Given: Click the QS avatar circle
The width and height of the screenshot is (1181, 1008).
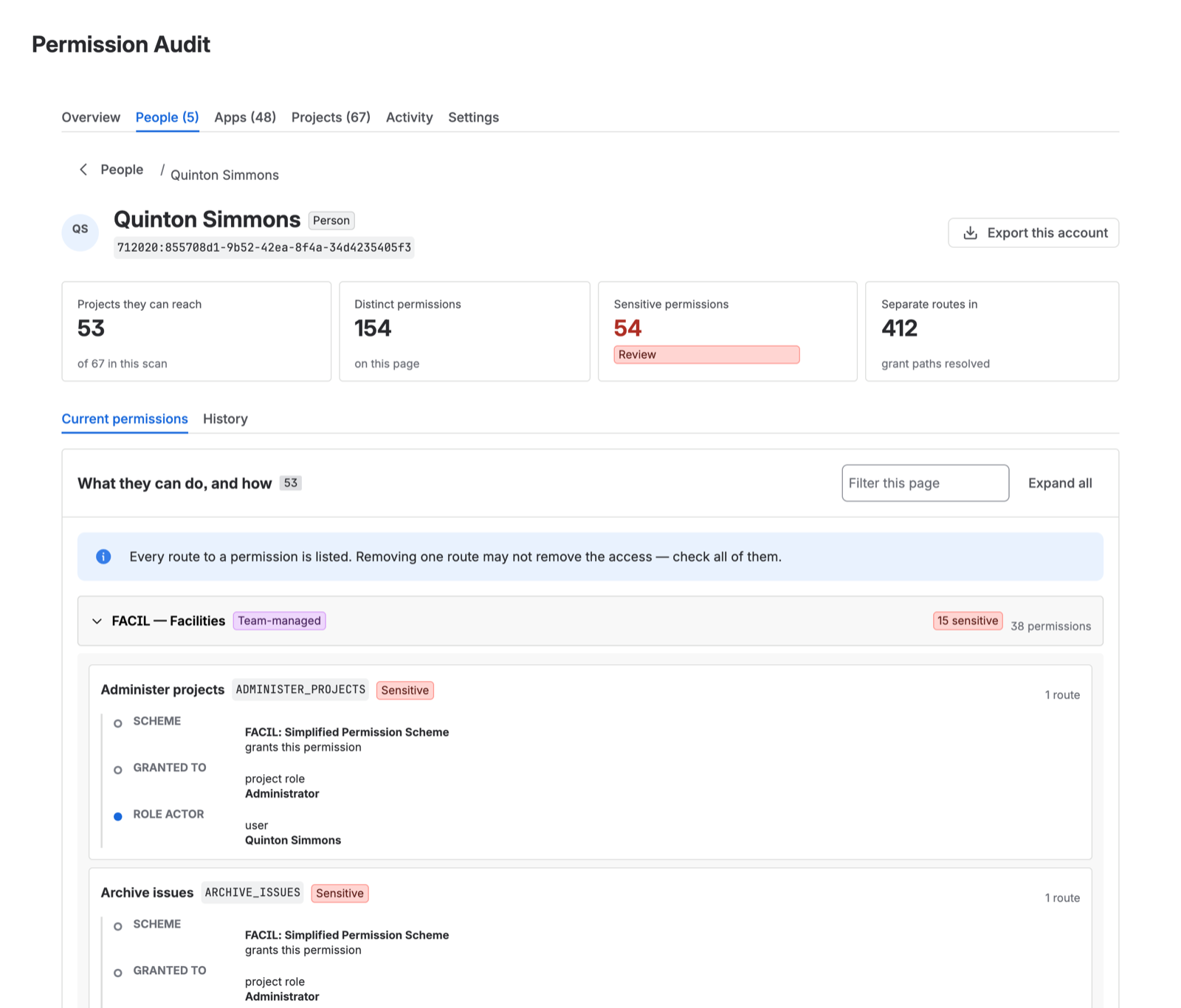Looking at the screenshot, I should (x=80, y=232).
